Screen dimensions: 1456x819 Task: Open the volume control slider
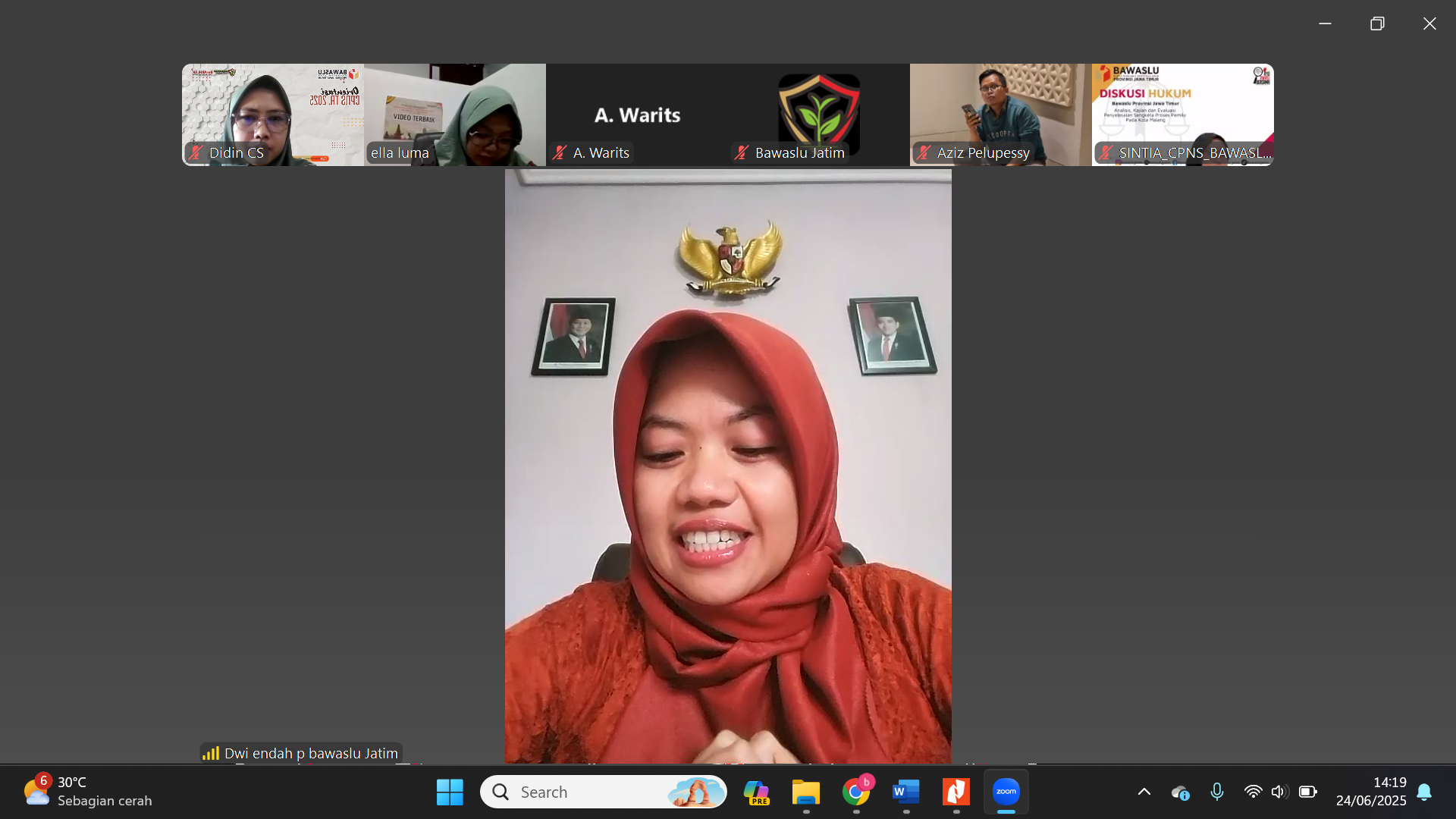(x=1280, y=791)
